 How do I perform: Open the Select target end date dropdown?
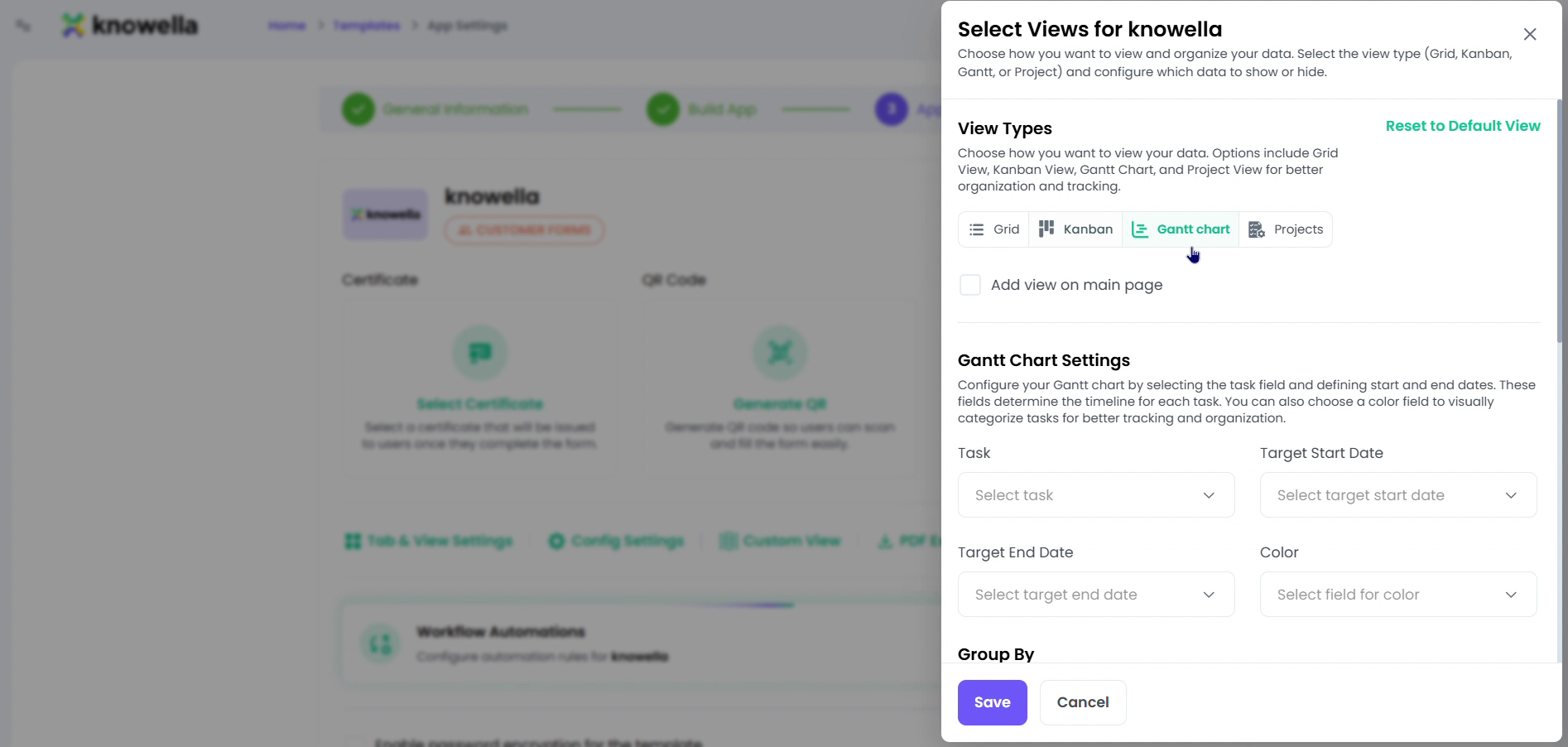(1096, 595)
